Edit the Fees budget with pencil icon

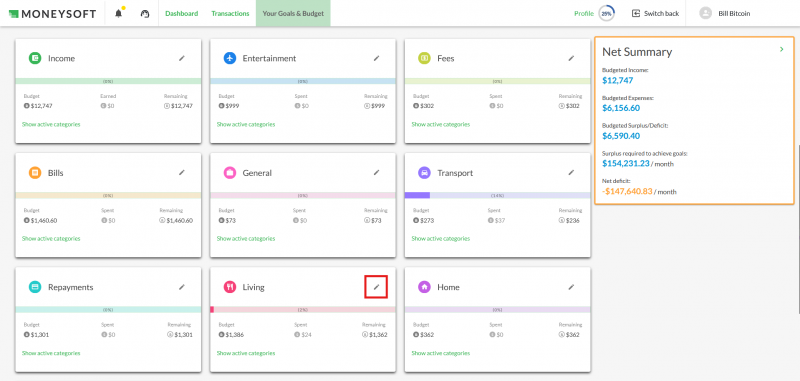tap(571, 58)
